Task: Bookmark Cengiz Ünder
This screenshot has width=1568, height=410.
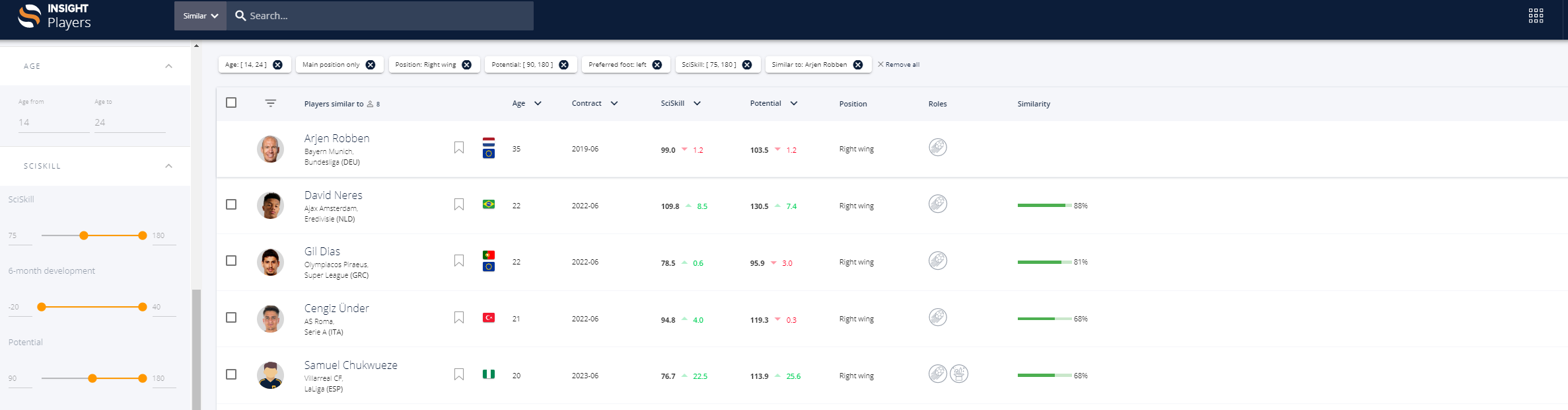Action: [x=459, y=317]
